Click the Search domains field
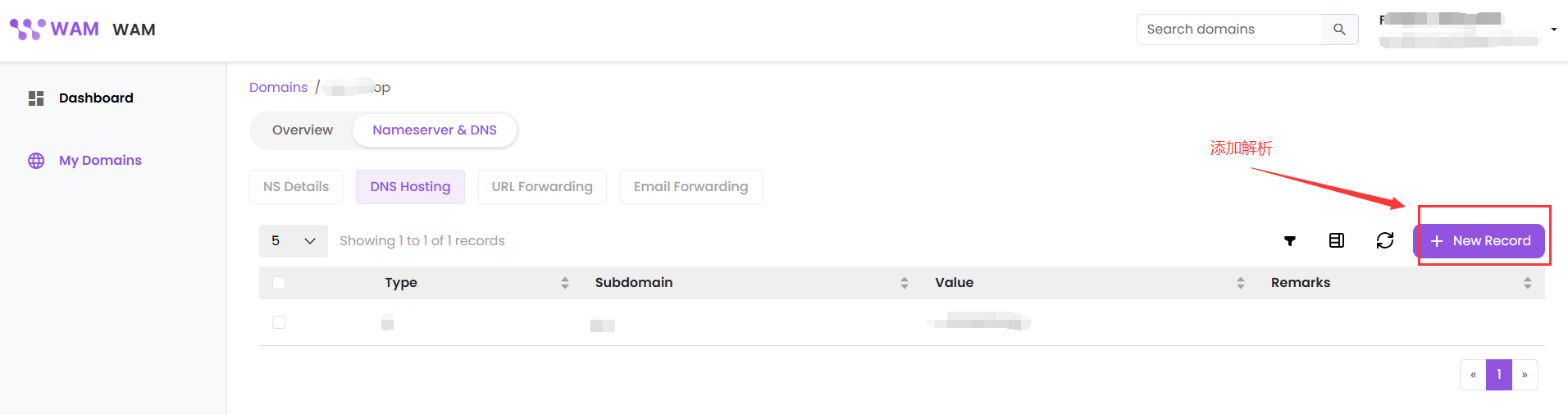The width and height of the screenshot is (1568, 415). tap(1228, 30)
